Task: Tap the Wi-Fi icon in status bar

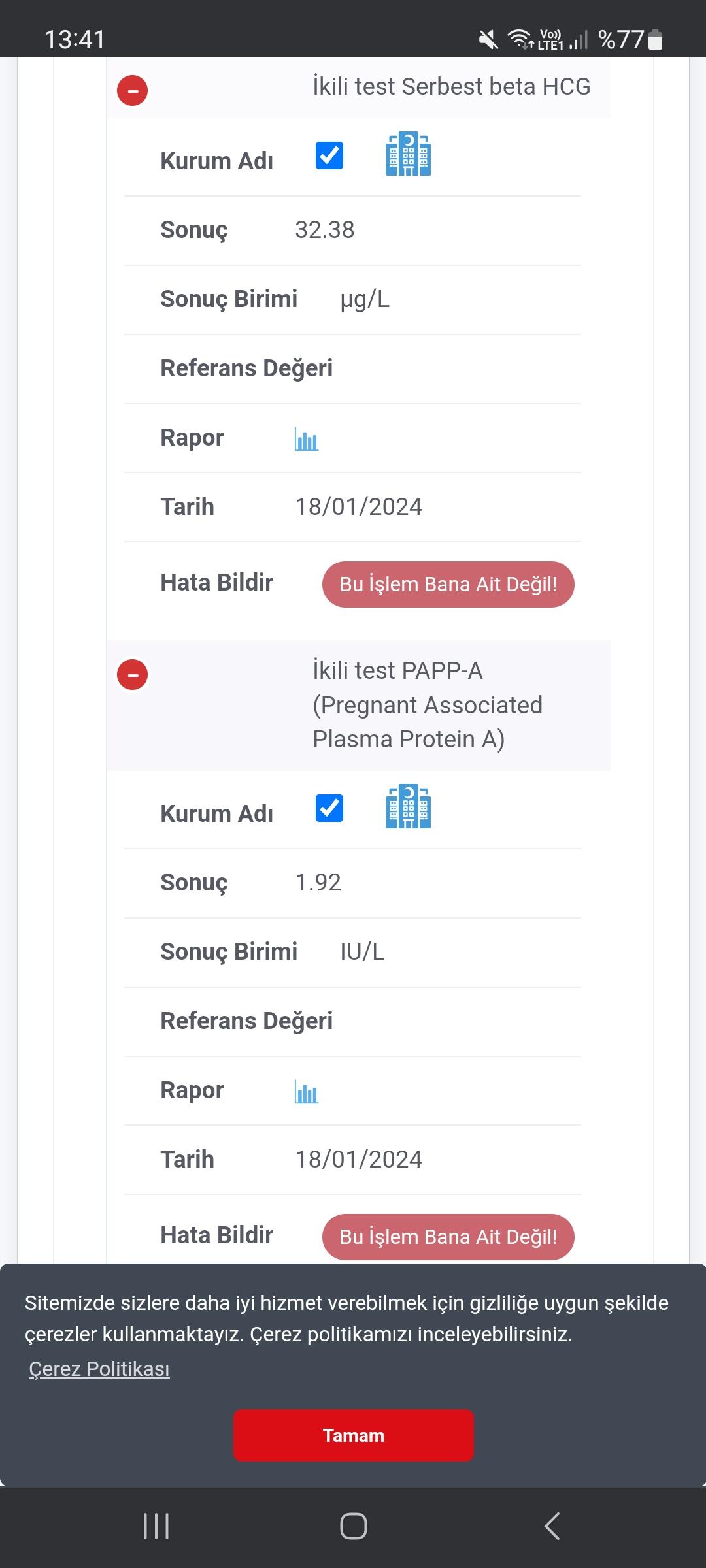Action: point(520,39)
